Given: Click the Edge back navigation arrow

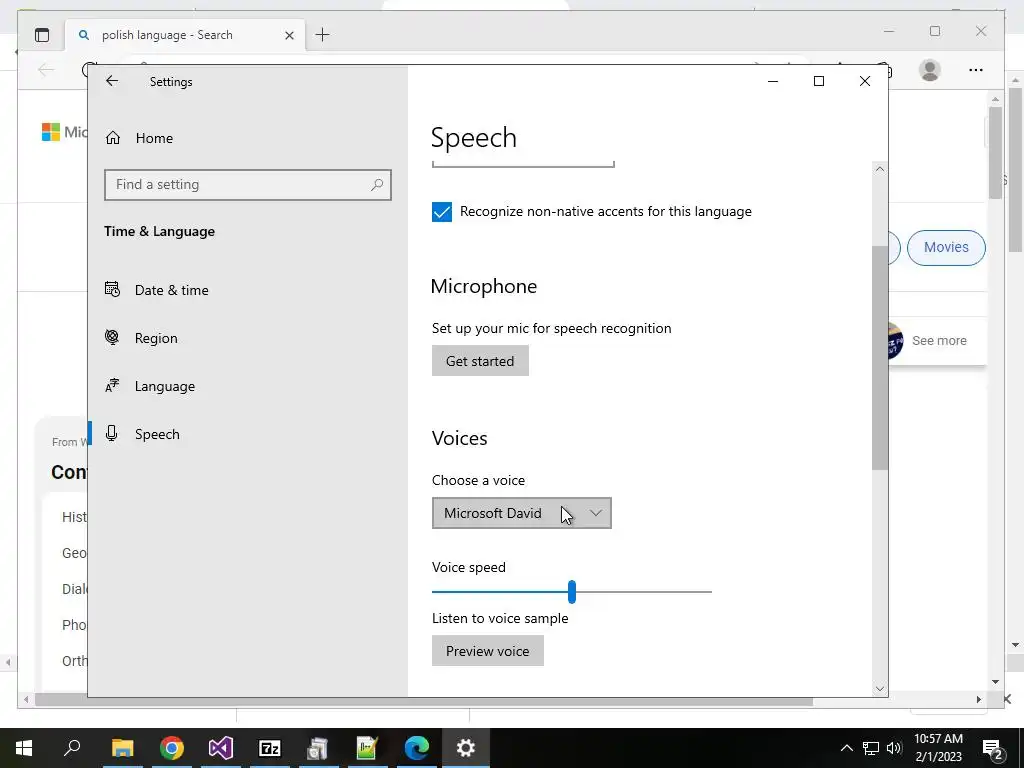Looking at the screenshot, I should (x=46, y=69).
